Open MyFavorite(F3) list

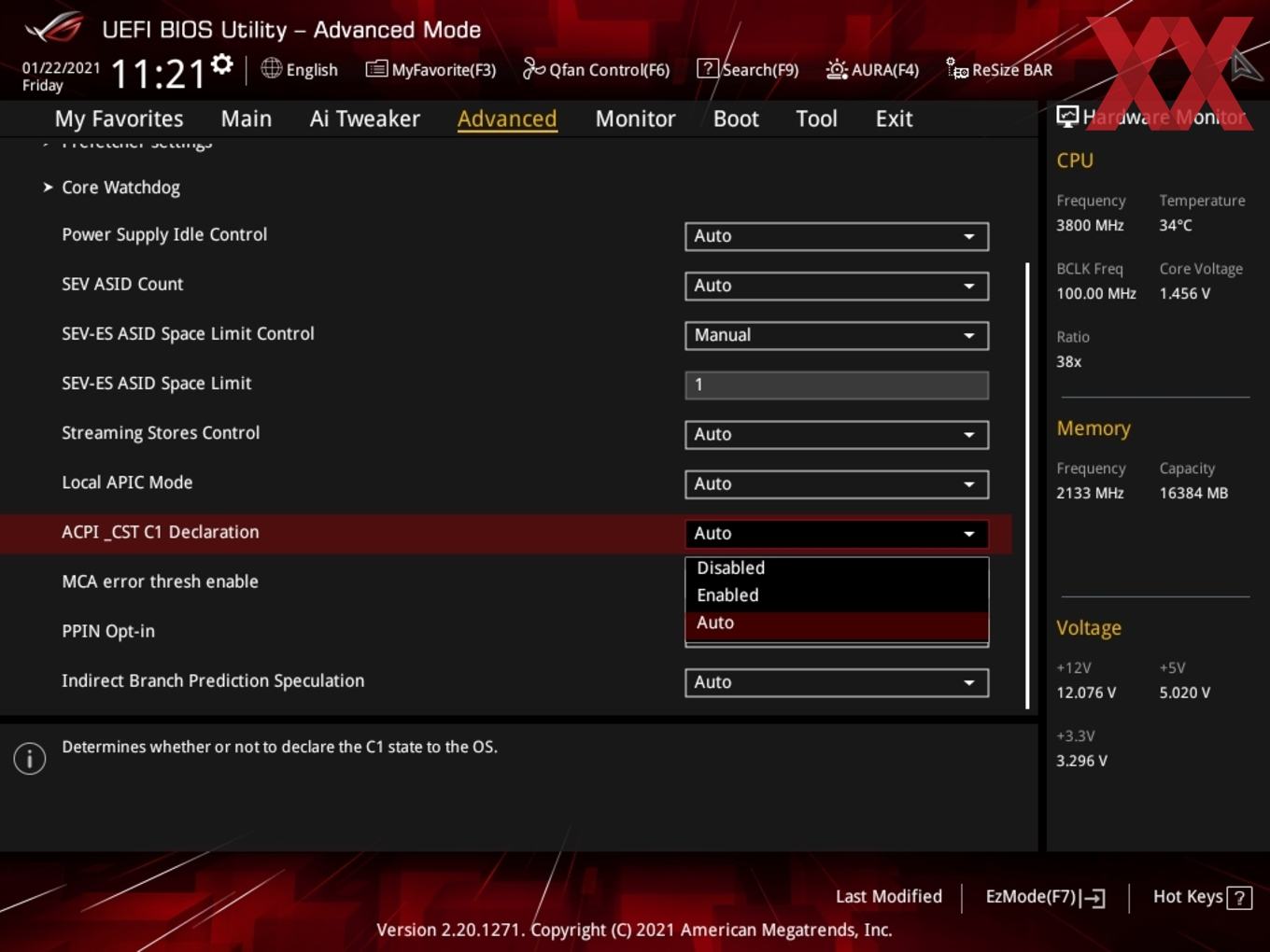coord(430,69)
